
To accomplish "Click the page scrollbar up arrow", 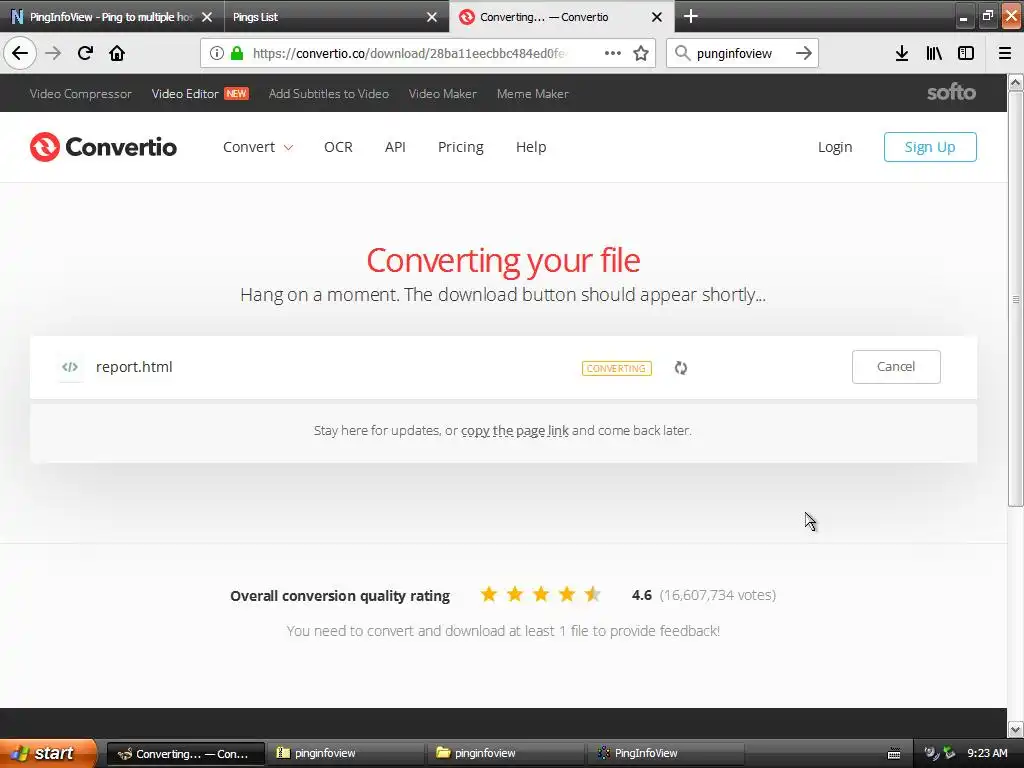I will tap(1016, 82).
